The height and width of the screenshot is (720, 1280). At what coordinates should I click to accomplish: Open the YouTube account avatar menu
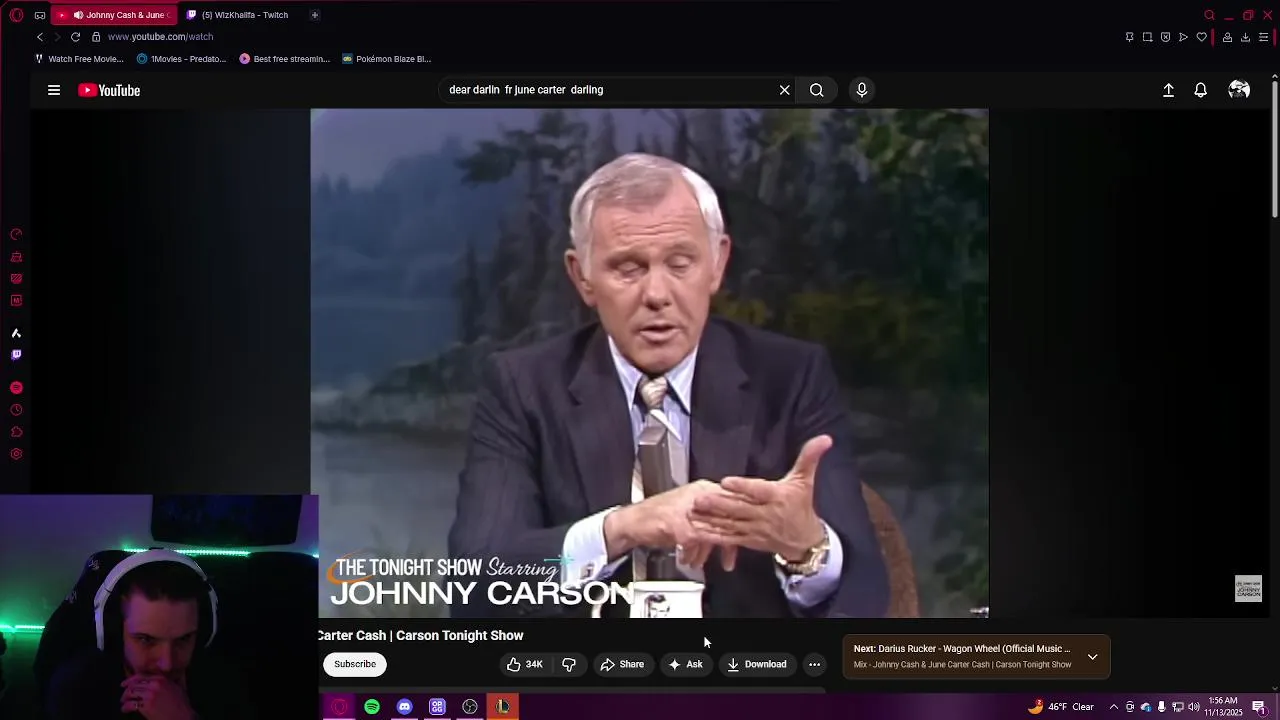point(1239,90)
